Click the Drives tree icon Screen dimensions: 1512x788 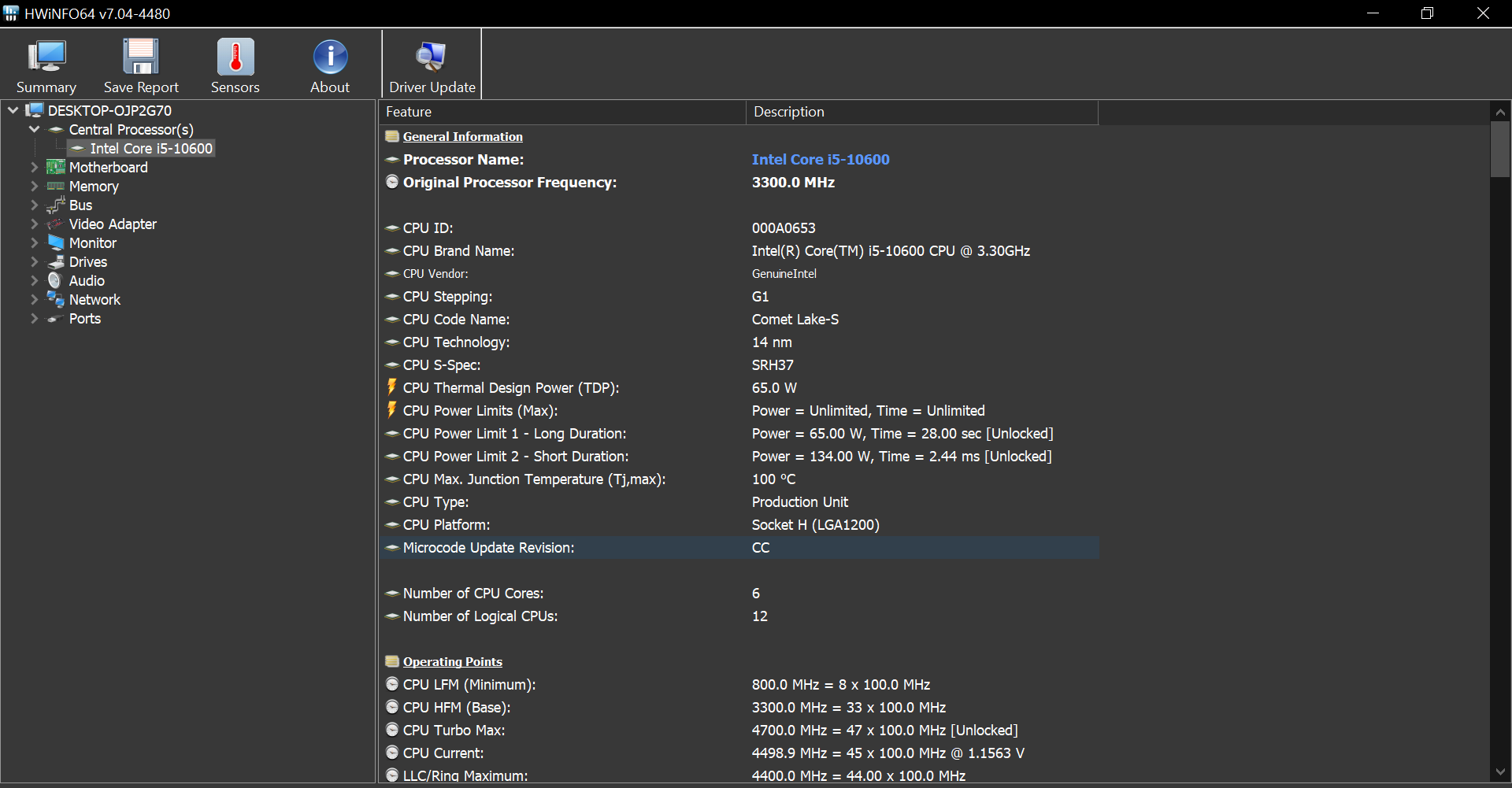(55, 261)
